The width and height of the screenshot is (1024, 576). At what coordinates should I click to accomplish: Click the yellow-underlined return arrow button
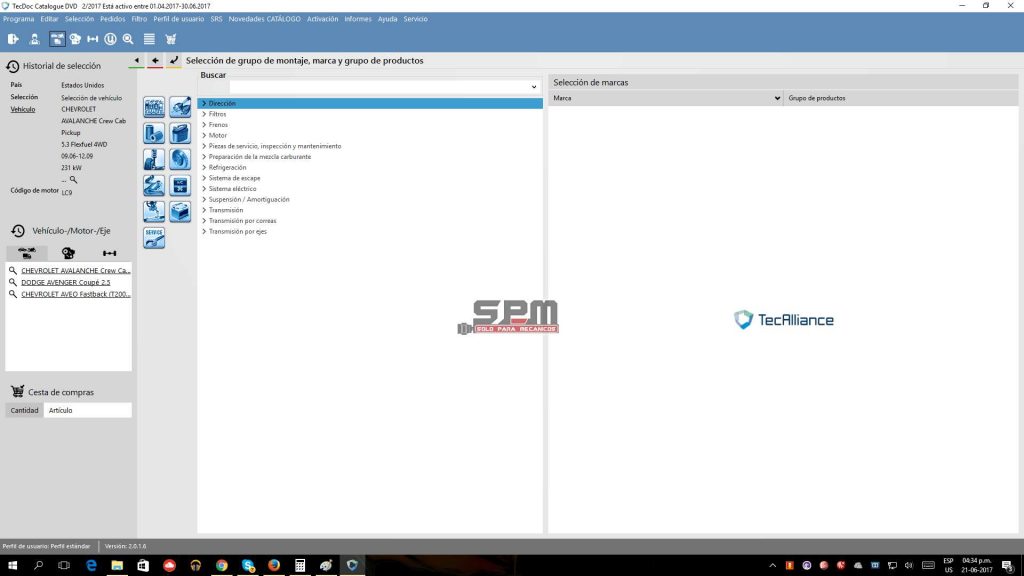tap(174, 61)
